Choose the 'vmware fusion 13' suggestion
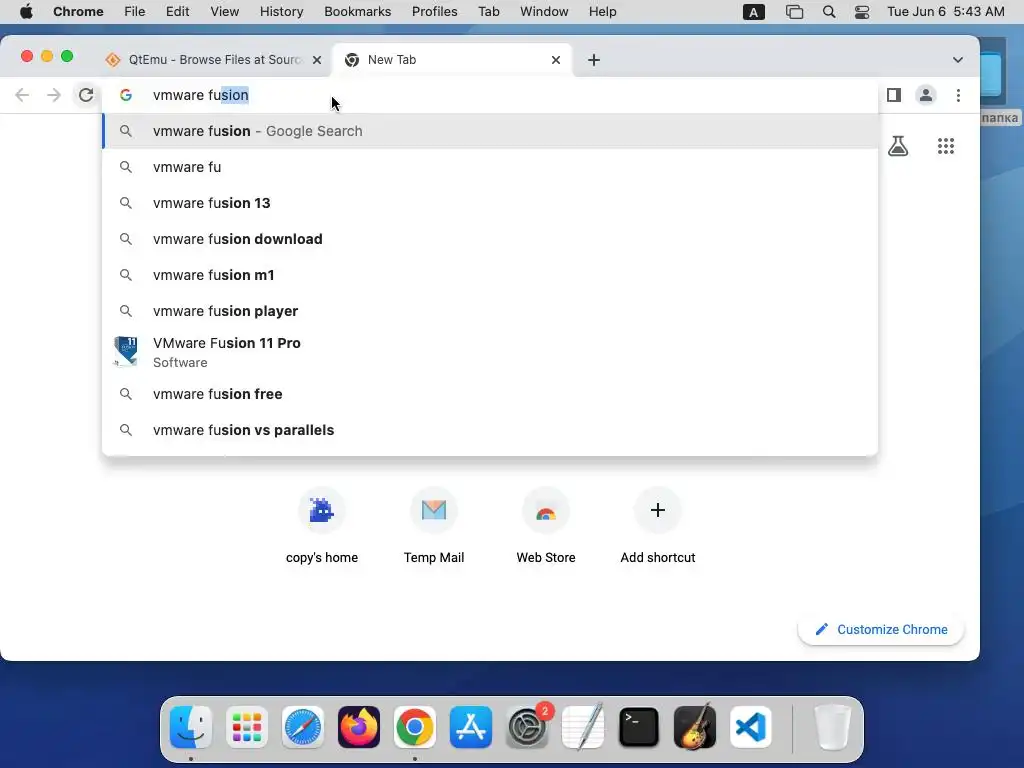Screen dimensions: 1024x768 pos(490,203)
